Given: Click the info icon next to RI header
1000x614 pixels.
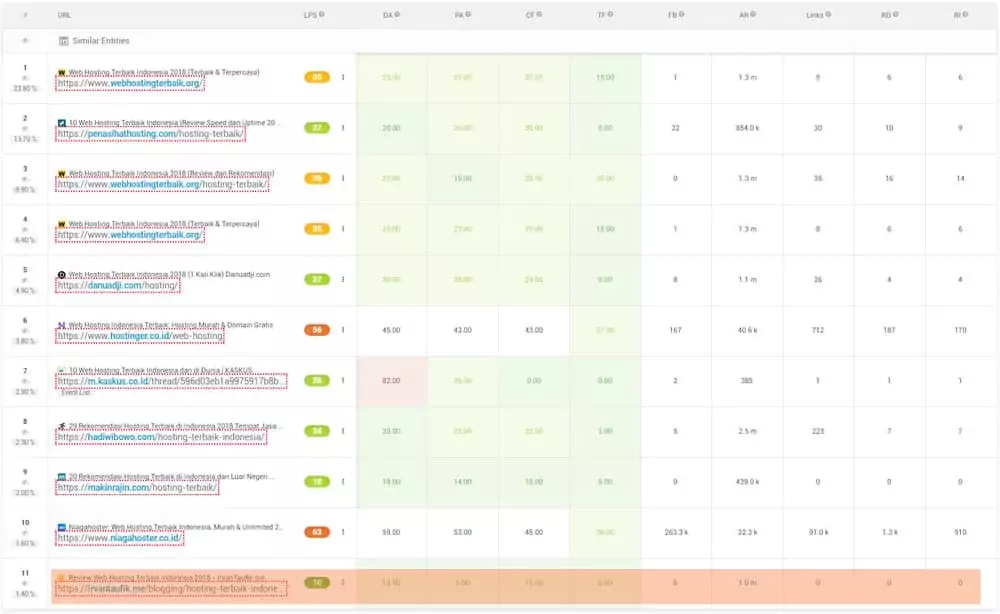Looking at the screenshot, I should coord(966,14).
